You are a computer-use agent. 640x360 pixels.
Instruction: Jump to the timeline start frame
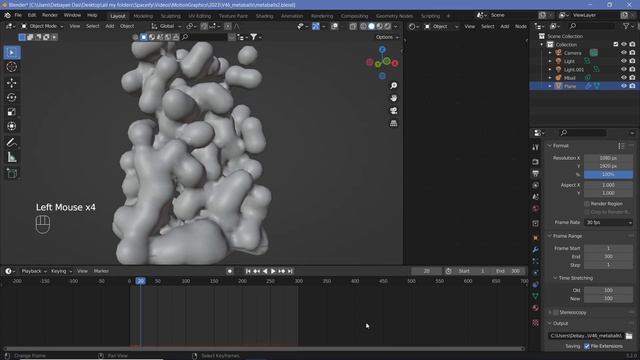coord(248,271)
